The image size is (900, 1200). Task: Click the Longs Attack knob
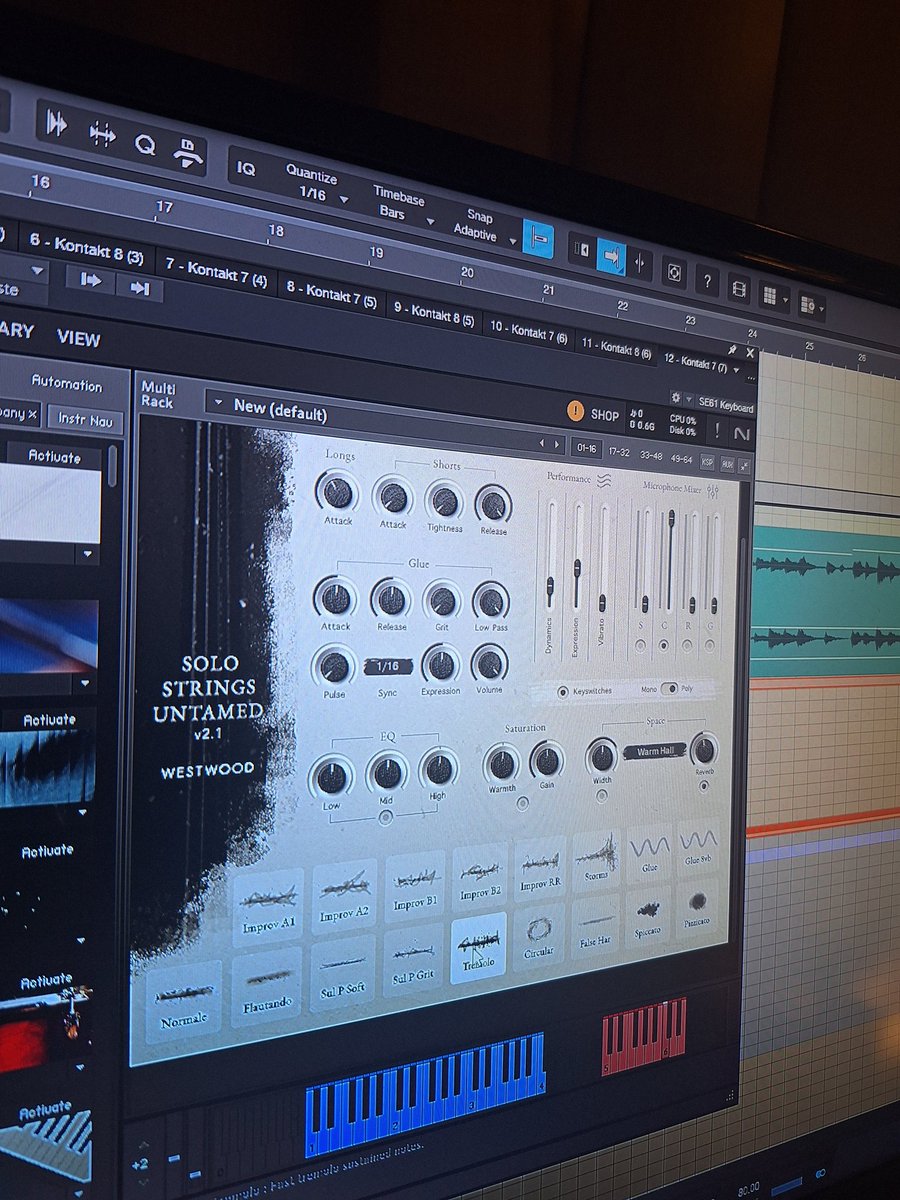pyautogui.click(x=337, y=491)
